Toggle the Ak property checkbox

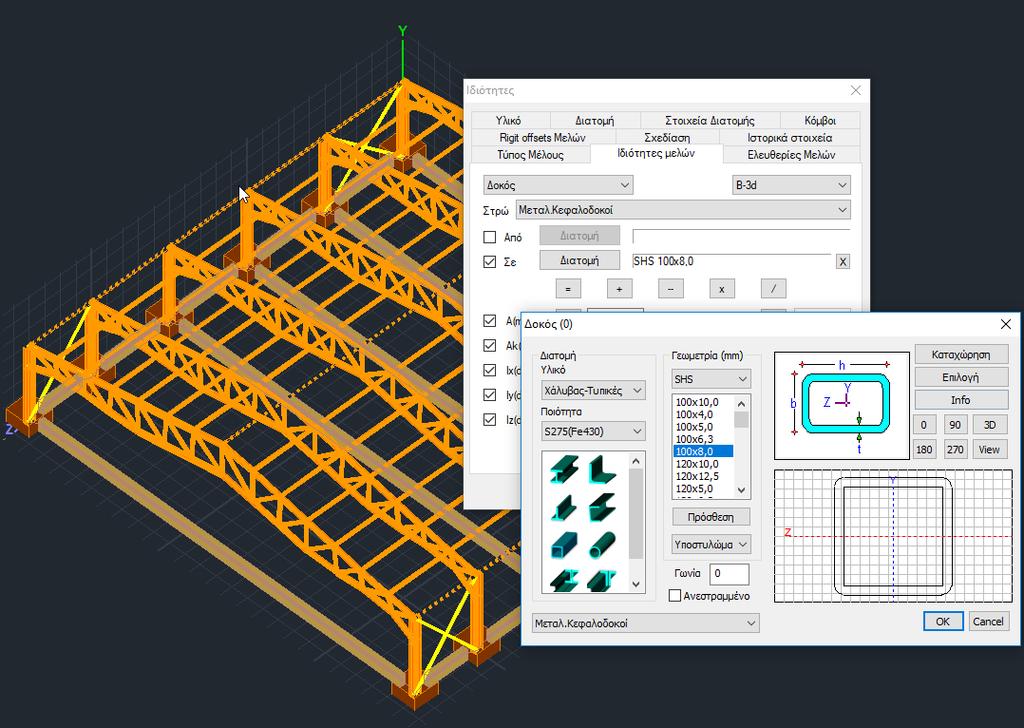490,345
